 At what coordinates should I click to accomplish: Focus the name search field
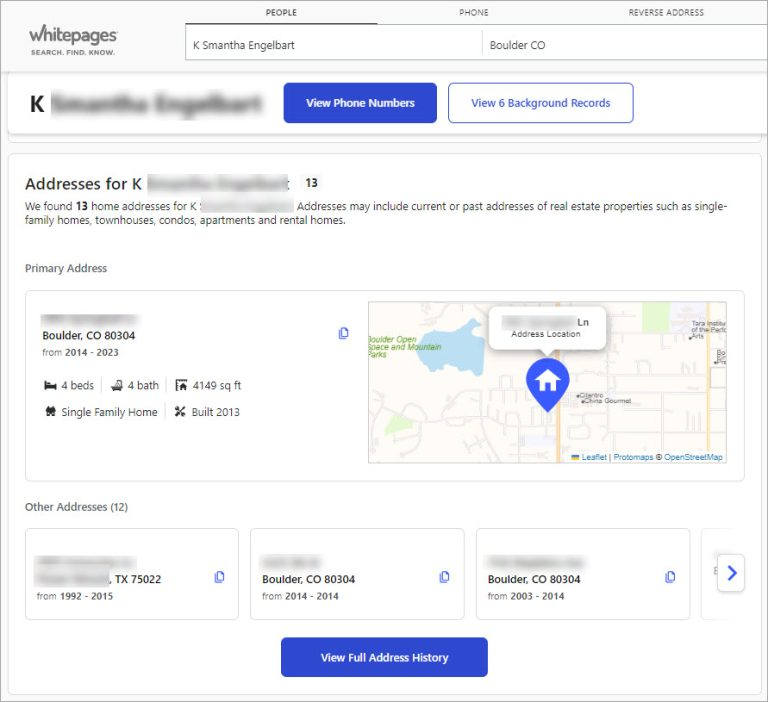coord(334,45)
